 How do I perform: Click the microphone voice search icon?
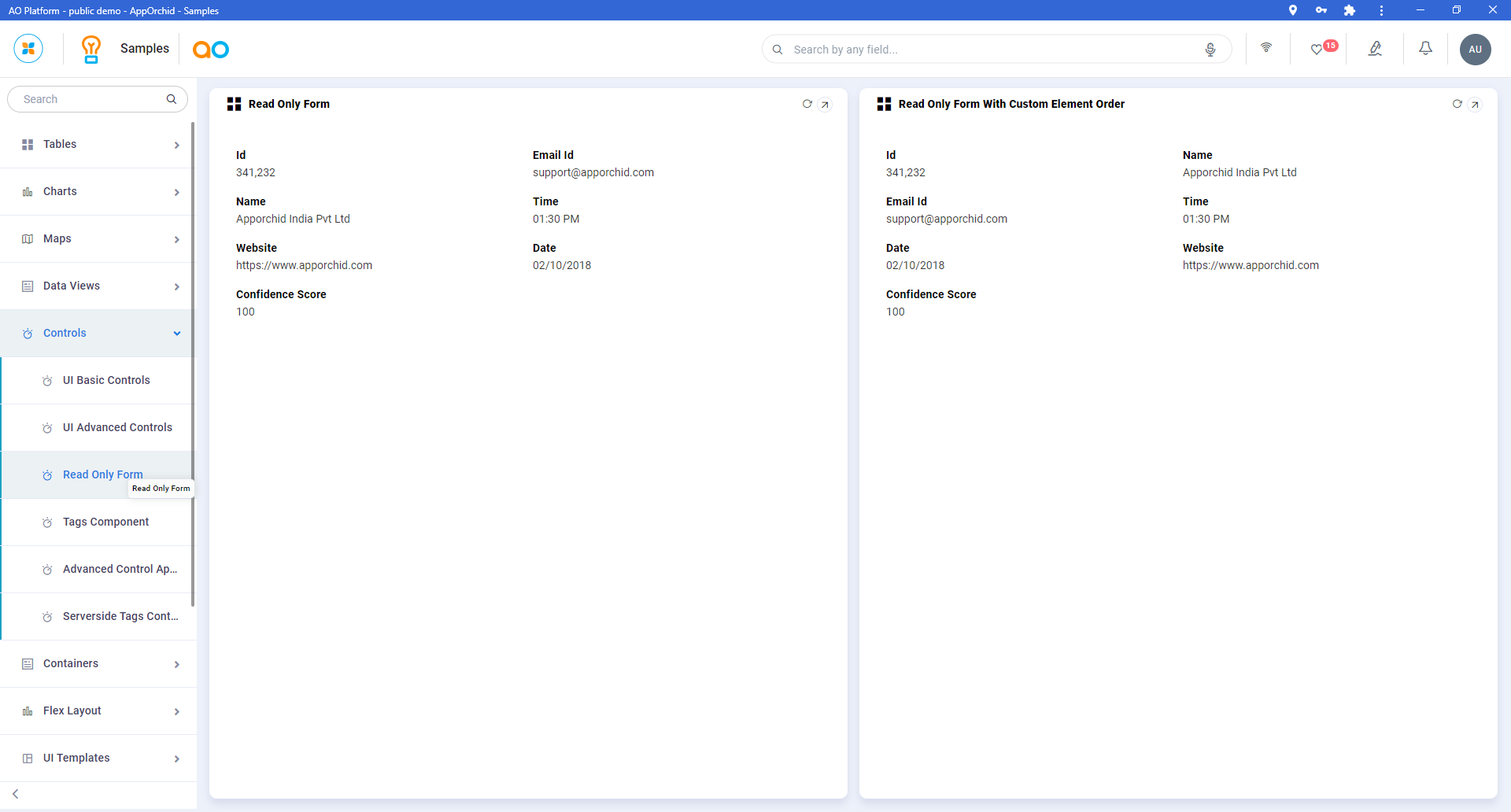[x=1210, y=50]
